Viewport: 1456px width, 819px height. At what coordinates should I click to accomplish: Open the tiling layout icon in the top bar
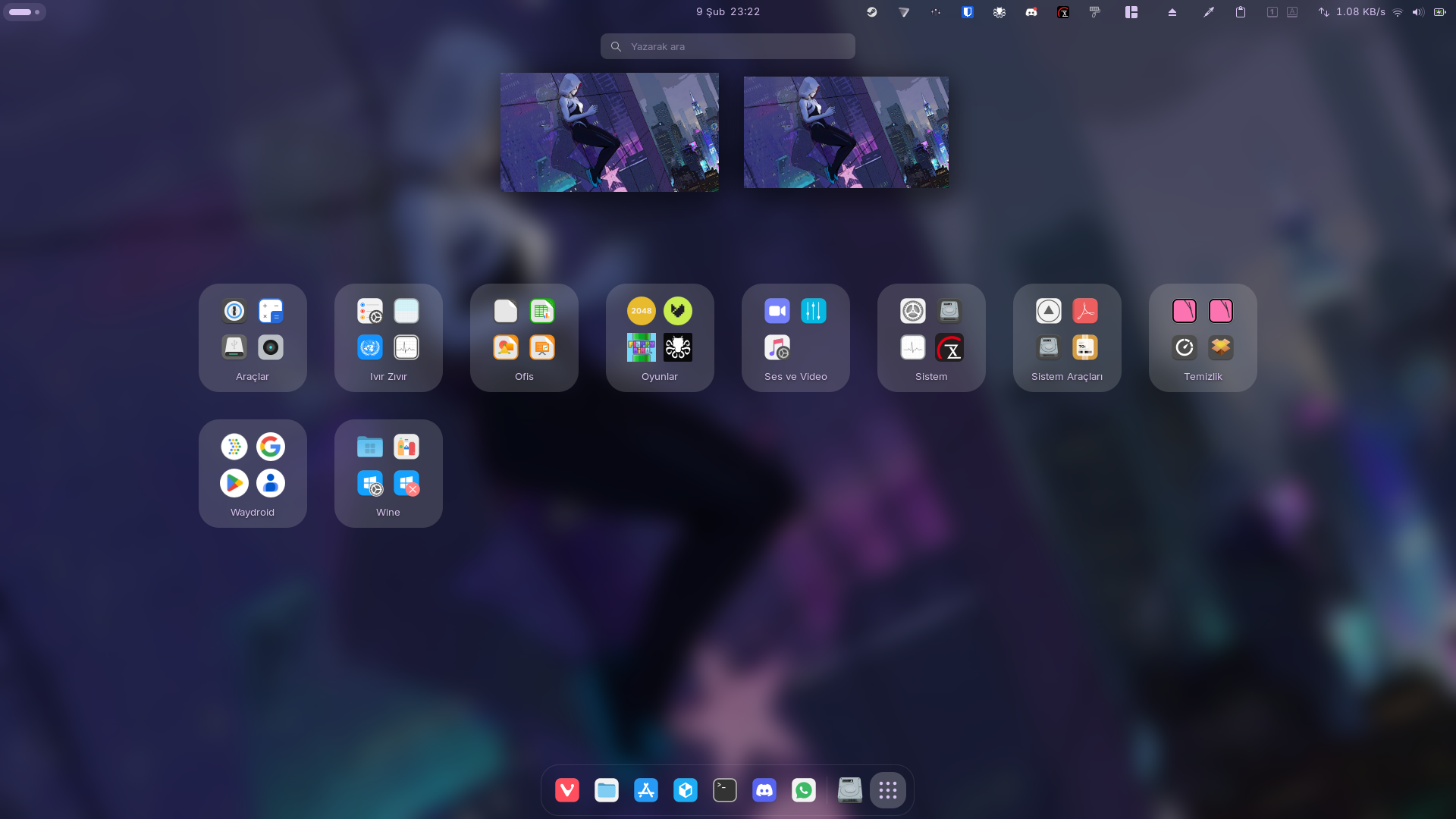(x=1131, y=12)
